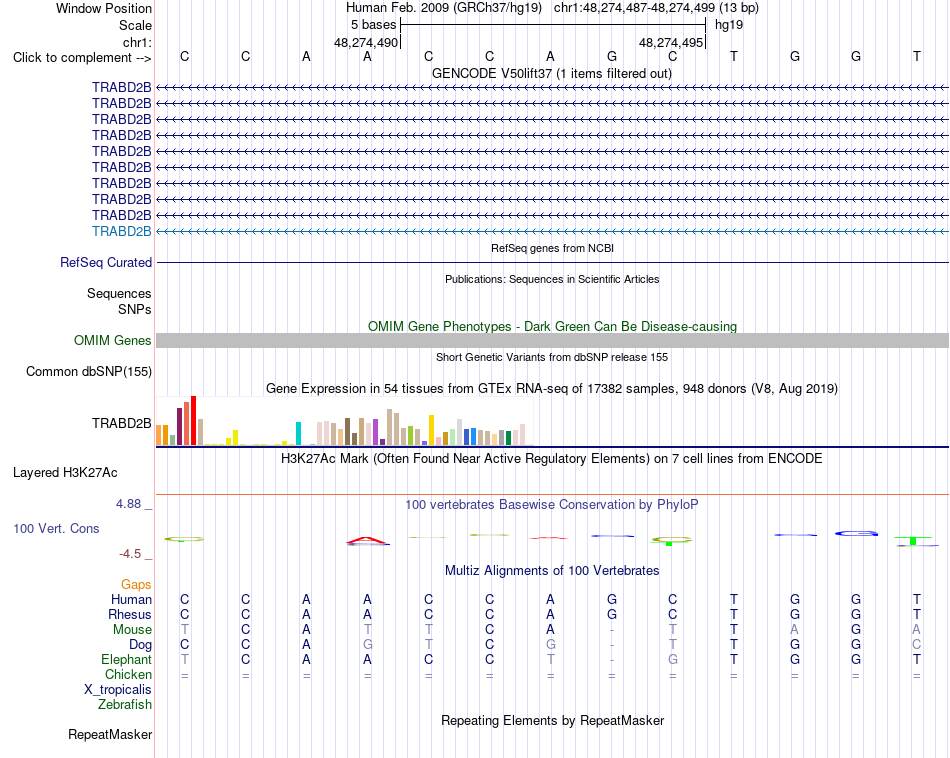Screen dimensions: 950x758
Task: Select the 'X_tropicalis' alignment row label
Action: click(x=118, y=690)
